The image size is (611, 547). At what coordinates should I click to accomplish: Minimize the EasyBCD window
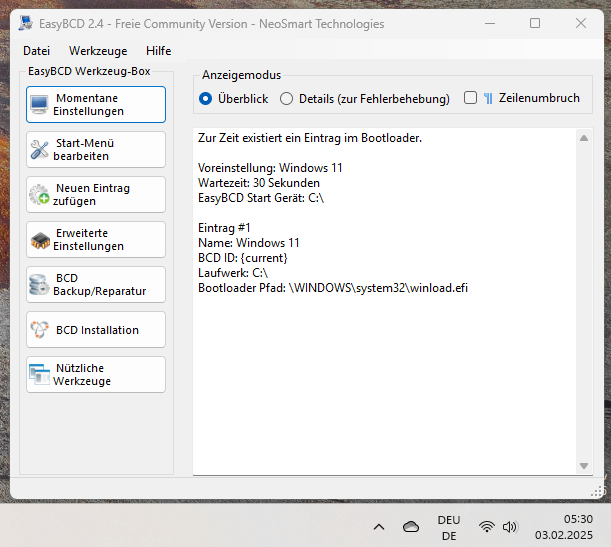click(x=490, y=23)
